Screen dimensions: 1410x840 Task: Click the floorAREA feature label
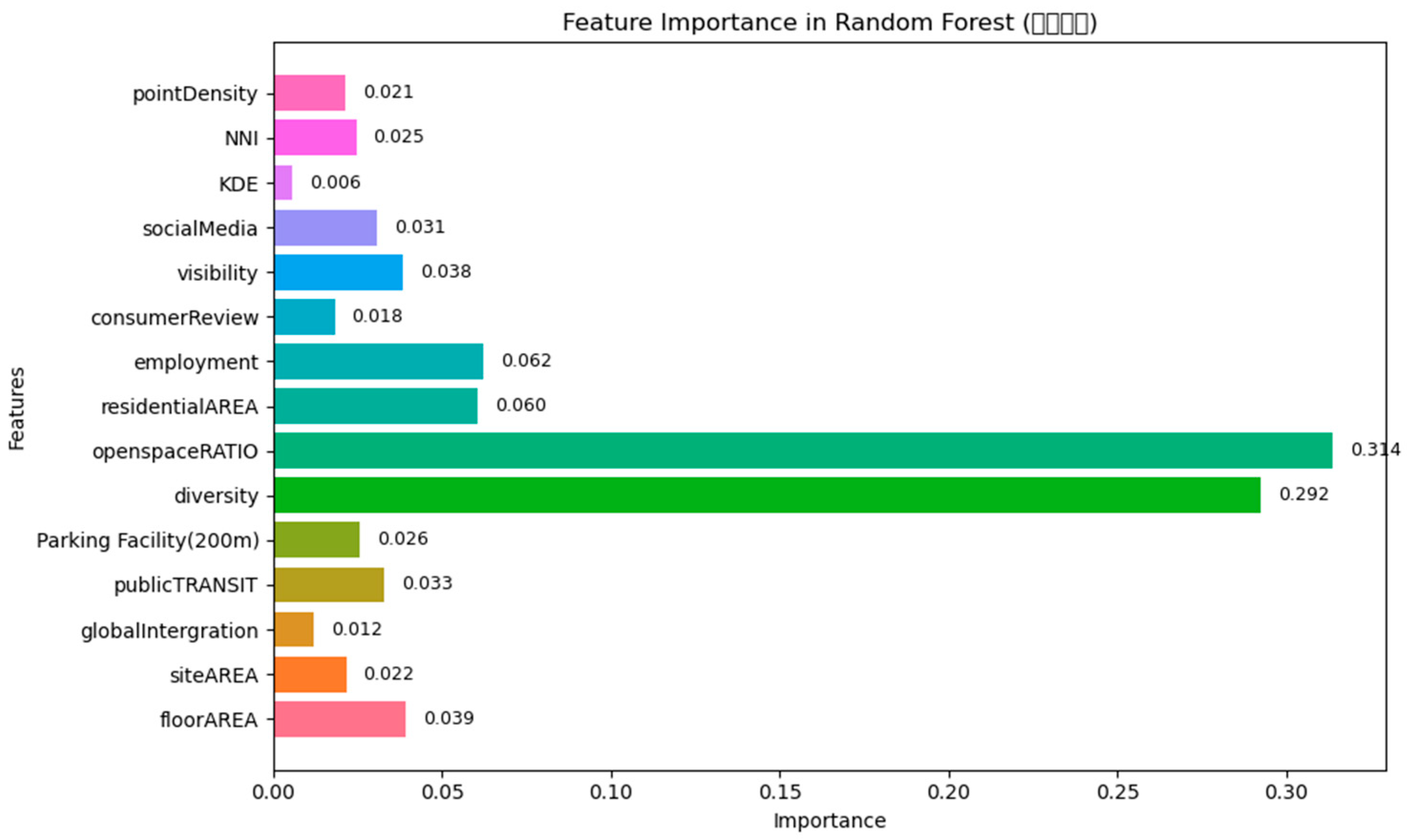(209, 720)
